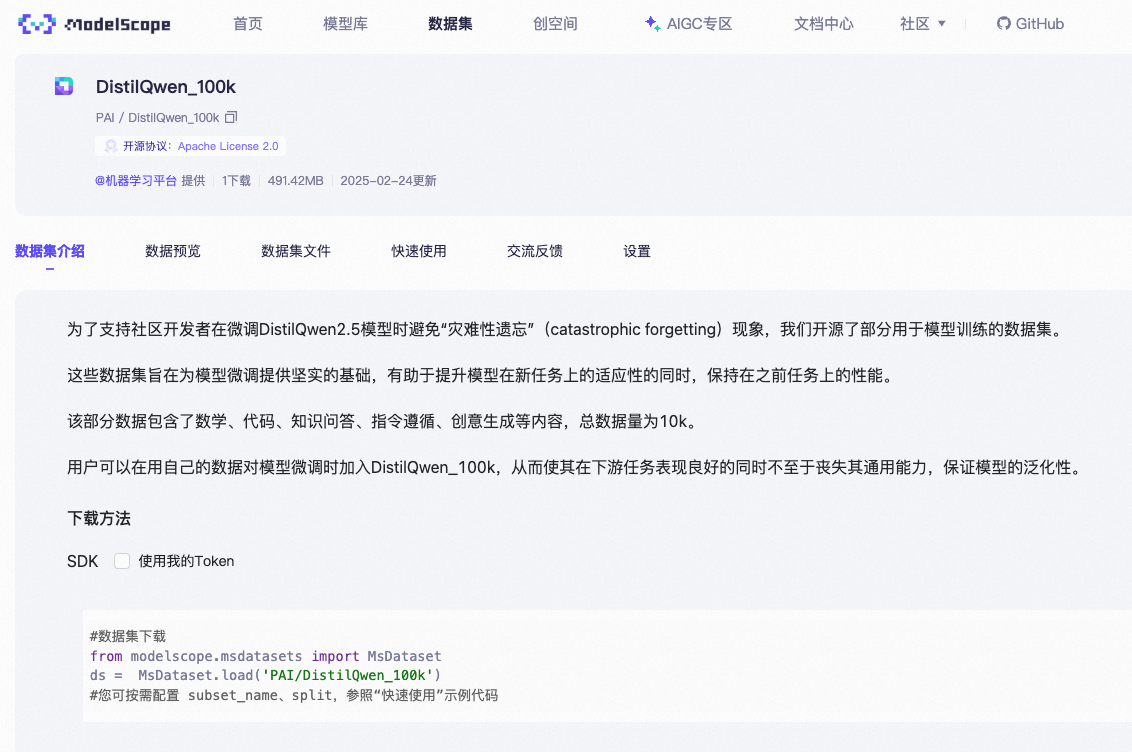Switch to the 数据集文件 tab
This screenshot has height=752, width=1132.
click(296, 251)
